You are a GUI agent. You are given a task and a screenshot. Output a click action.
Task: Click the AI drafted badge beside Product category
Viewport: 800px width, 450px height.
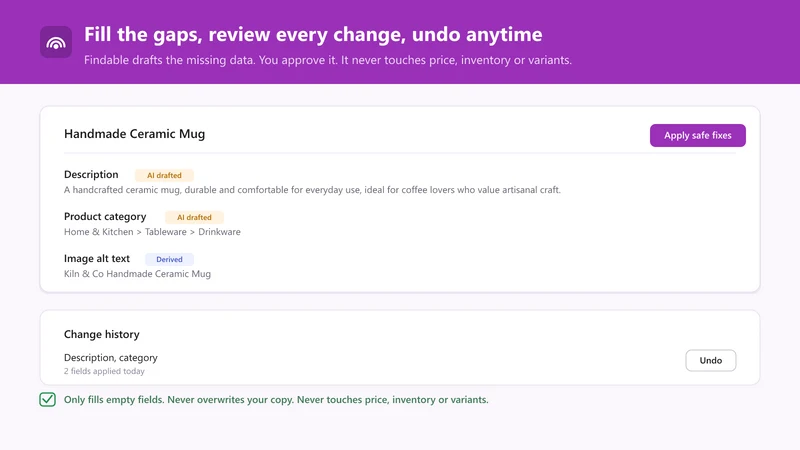pos(194,217)
